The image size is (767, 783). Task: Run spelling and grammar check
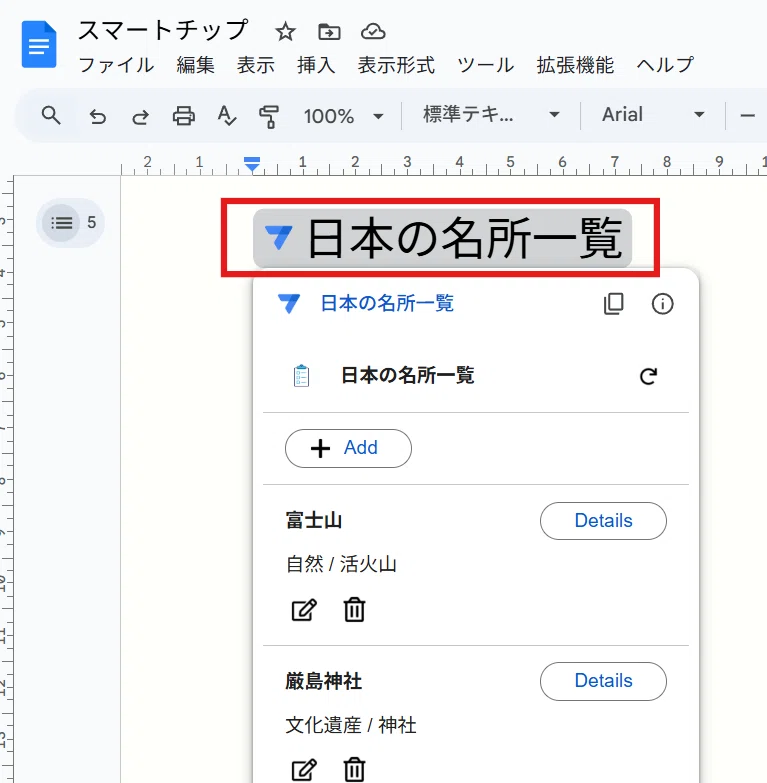pyautogui.click(x=227, y=116)
